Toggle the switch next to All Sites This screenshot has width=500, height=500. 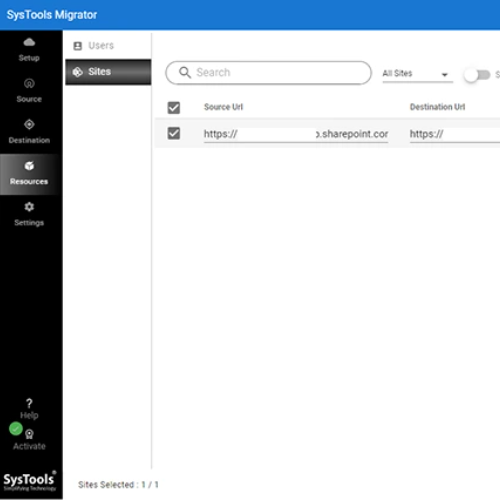coord(477,75)
